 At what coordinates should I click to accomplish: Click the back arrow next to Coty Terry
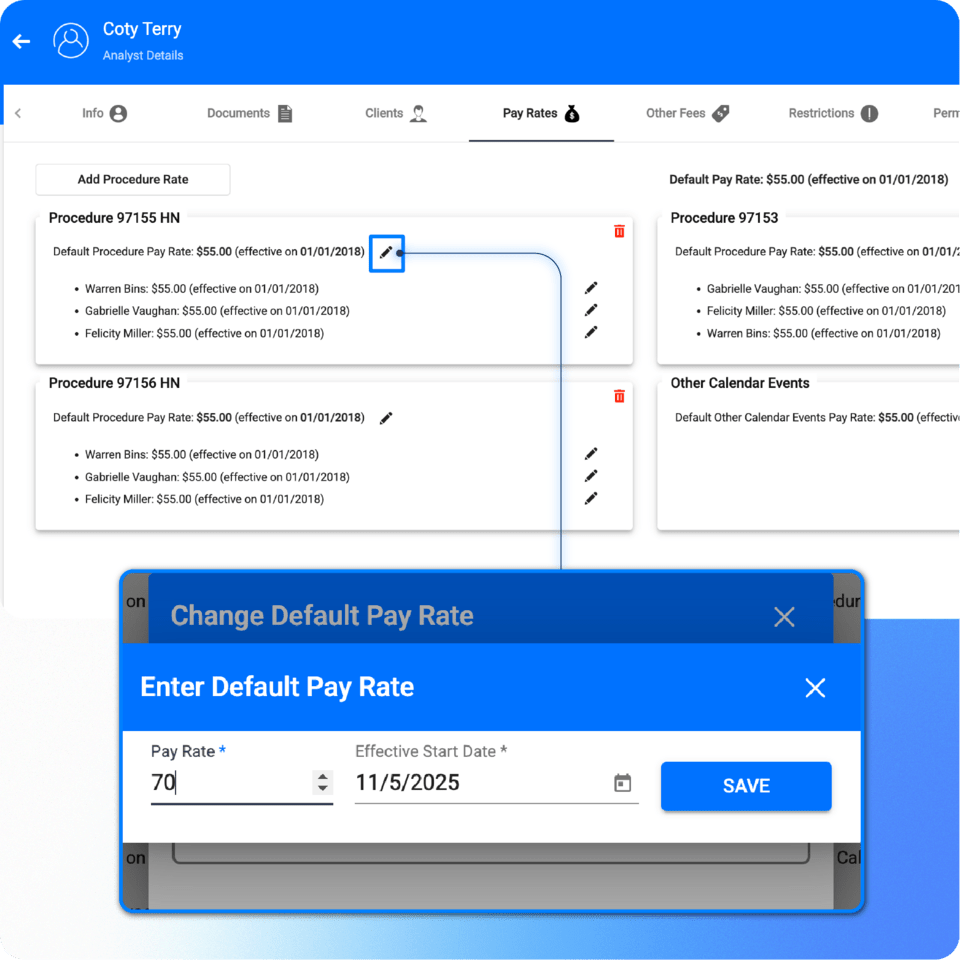tap(21, 40)
